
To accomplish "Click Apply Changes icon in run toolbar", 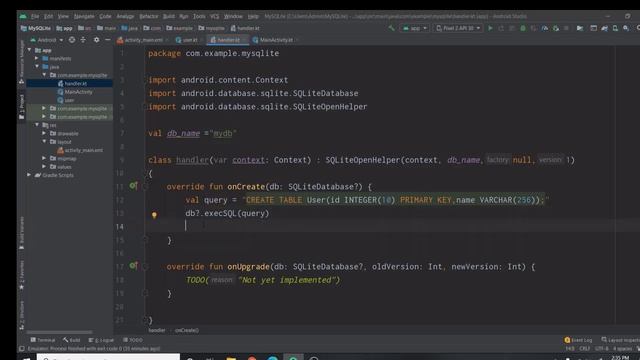I will (501, 28).
